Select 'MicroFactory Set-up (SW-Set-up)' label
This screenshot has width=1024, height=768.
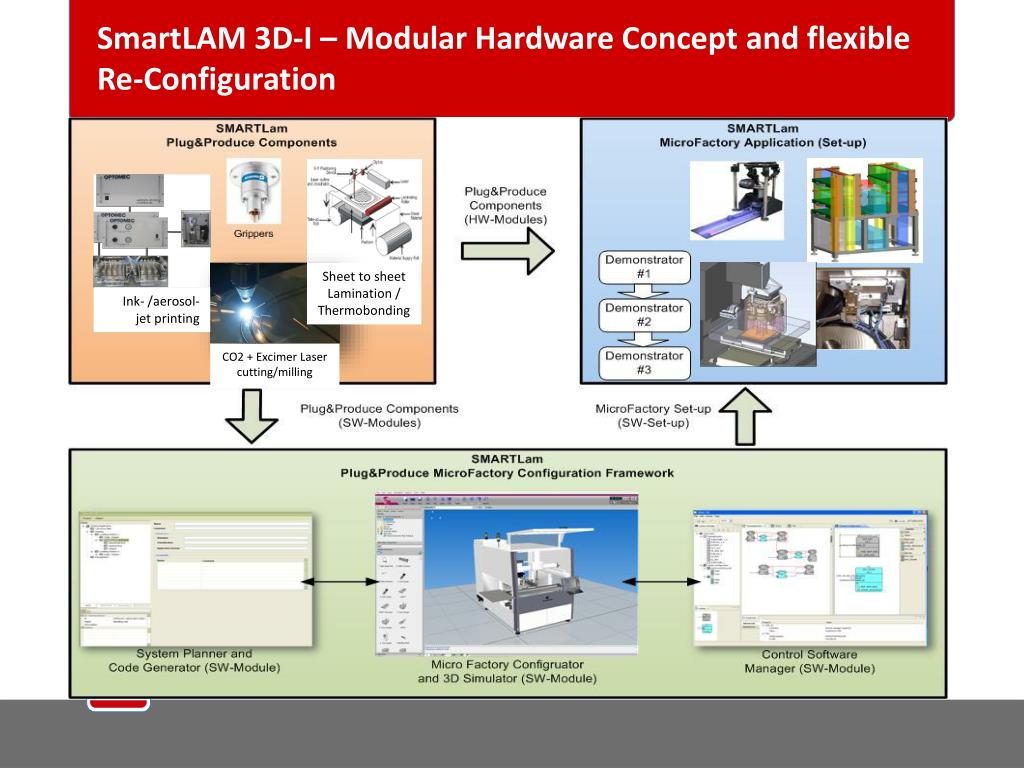click(653, 416)
